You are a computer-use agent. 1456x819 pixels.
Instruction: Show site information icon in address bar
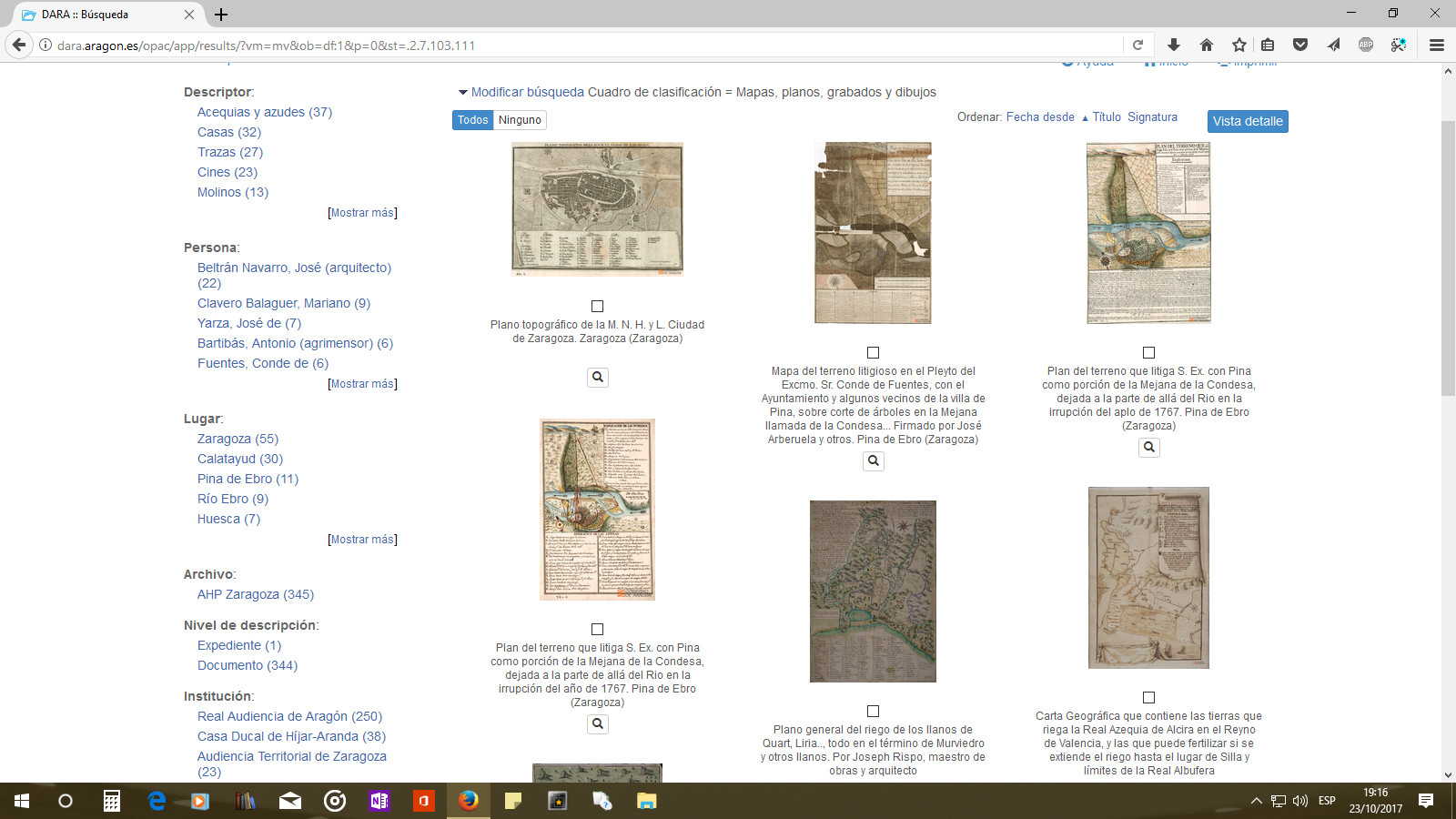click(x=45, y=45)
